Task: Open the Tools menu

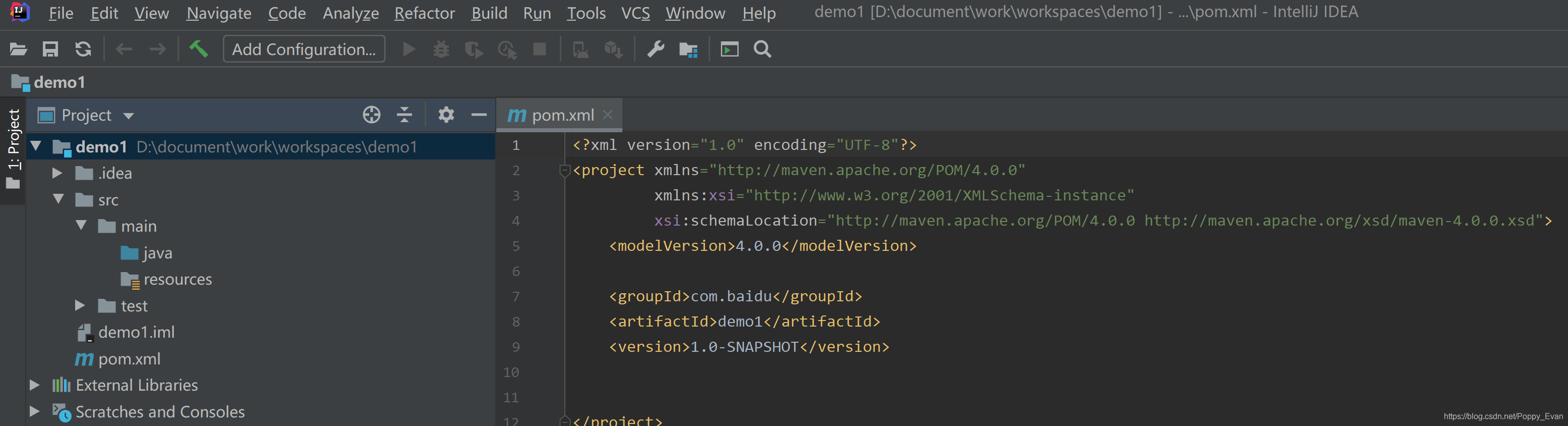Action: click(x=586, y=13)
